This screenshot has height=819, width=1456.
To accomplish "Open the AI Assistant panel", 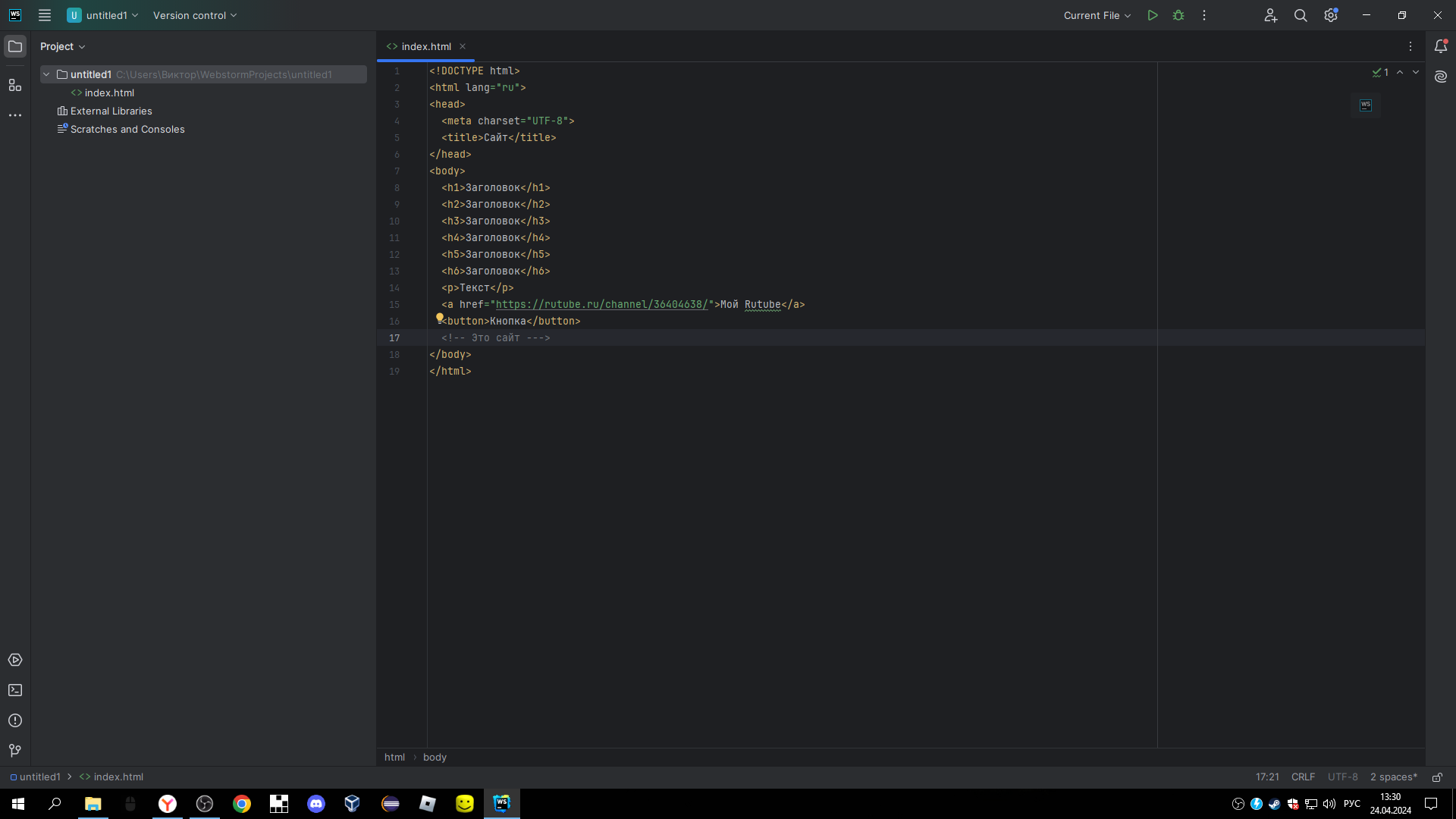I will tap(1441, 77).
